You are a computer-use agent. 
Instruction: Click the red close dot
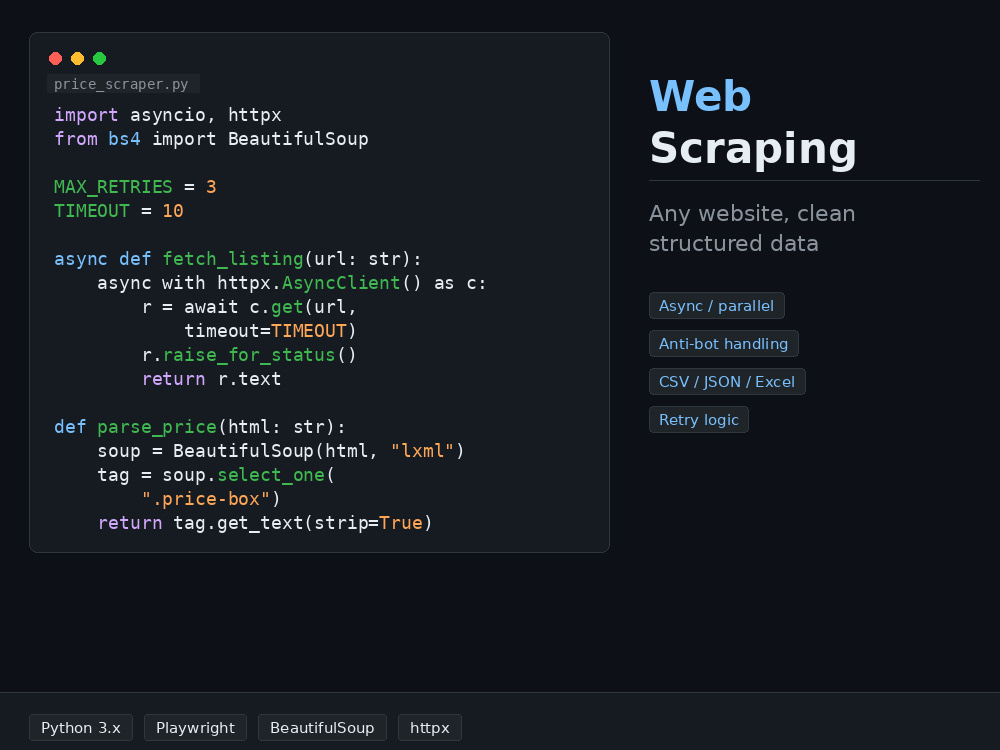point(55,59)
